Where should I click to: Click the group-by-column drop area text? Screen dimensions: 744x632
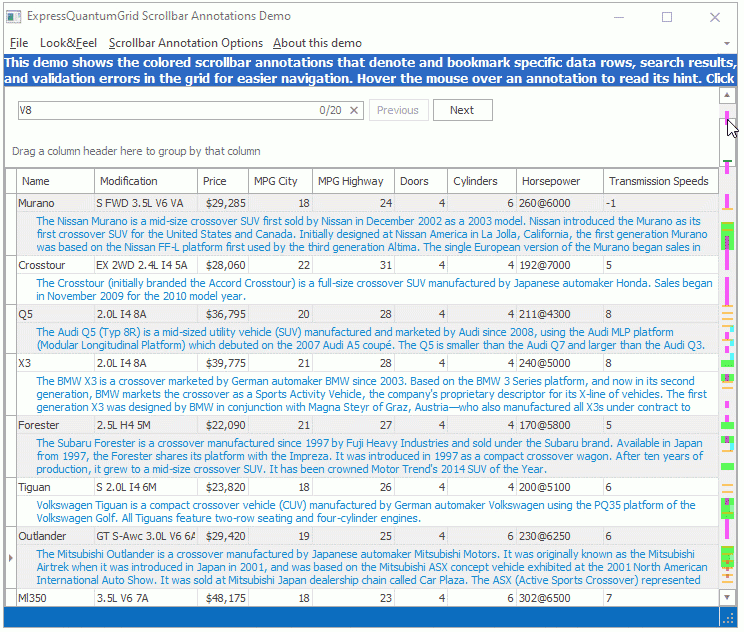point(136,151)
